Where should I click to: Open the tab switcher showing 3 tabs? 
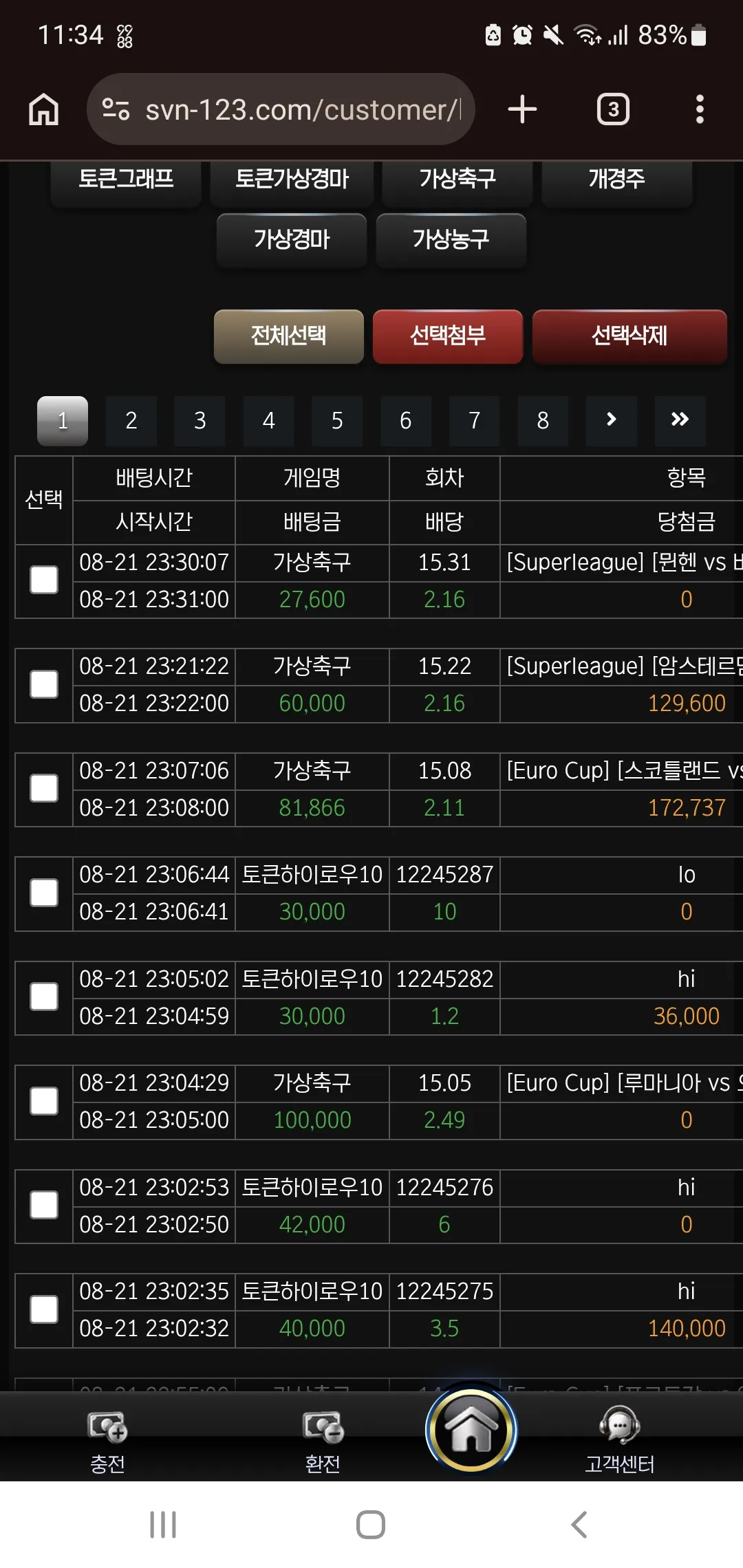[613, 109]
